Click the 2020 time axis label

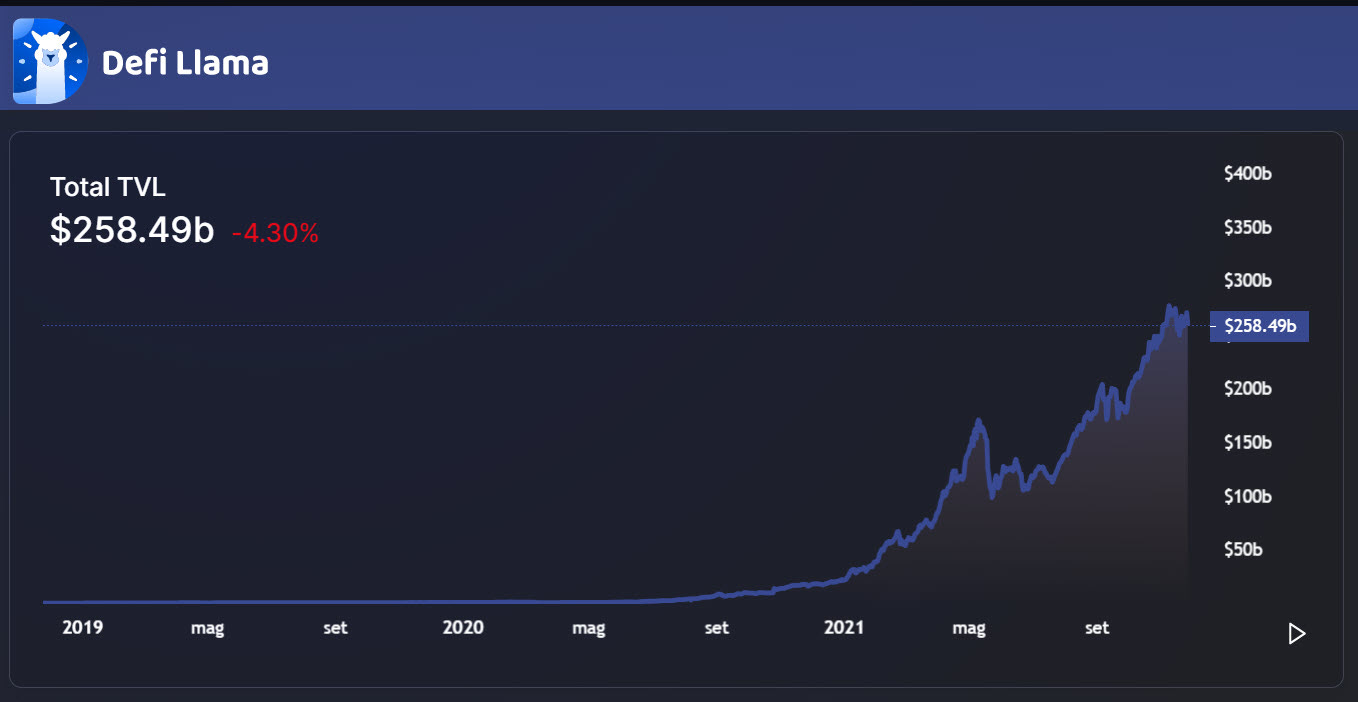click(463, 627)
